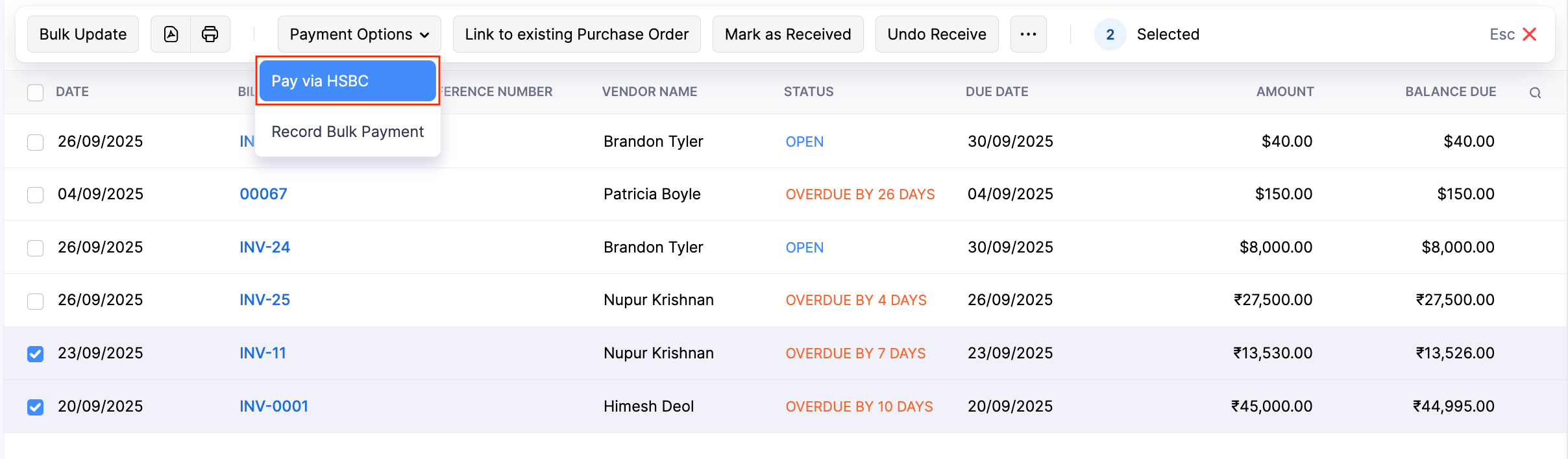Image resolution: width=1568 pixels, height=459 pixels.
Task: Click the Undo Receive button
Action: pyautogui.click(x=937, y=34)
